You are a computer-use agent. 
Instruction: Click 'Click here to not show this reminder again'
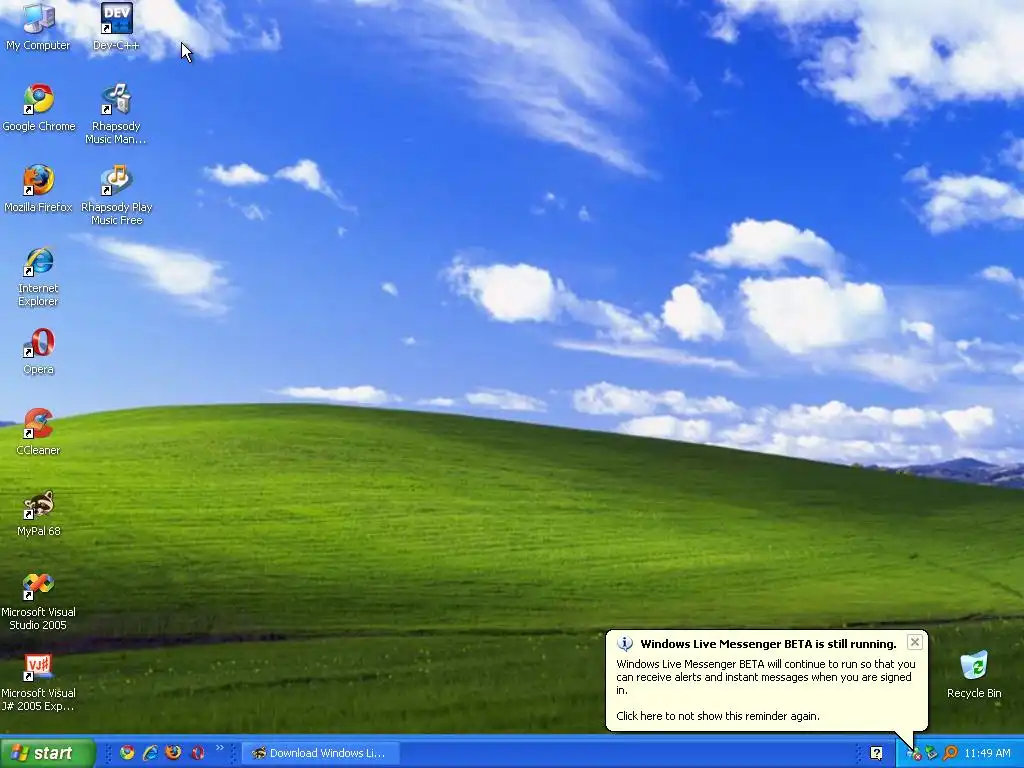coord(718,716)
